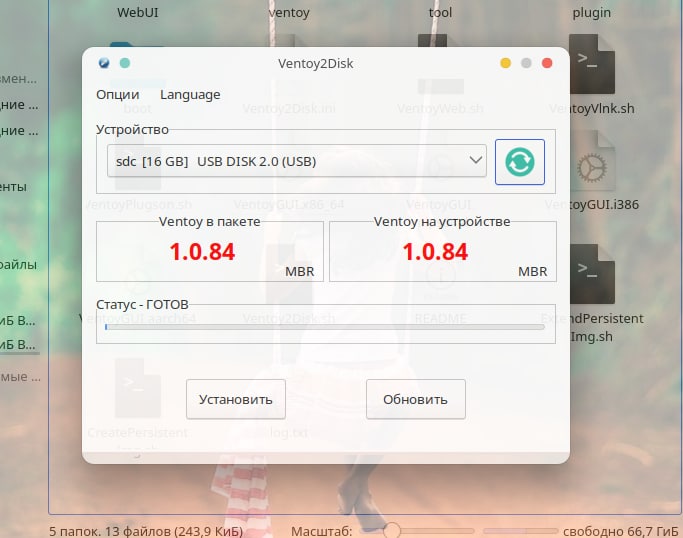Image resolution: width=683 pixels, height=538 pixels.
Task: Close Ventoy2Disk with the red button
Action: (x=547, y=63)
